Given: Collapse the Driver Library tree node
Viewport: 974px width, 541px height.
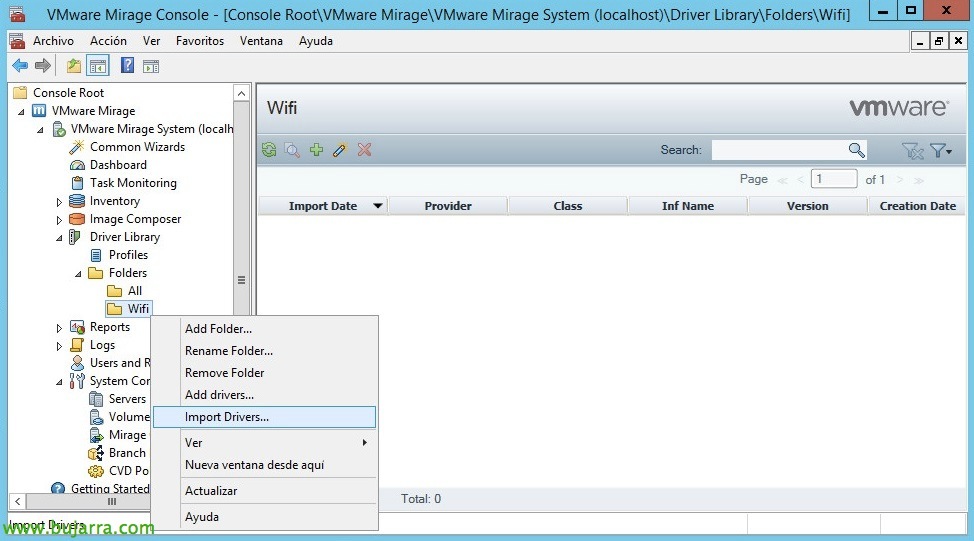Looking at the screenshot, I should (x=59, y=238).
